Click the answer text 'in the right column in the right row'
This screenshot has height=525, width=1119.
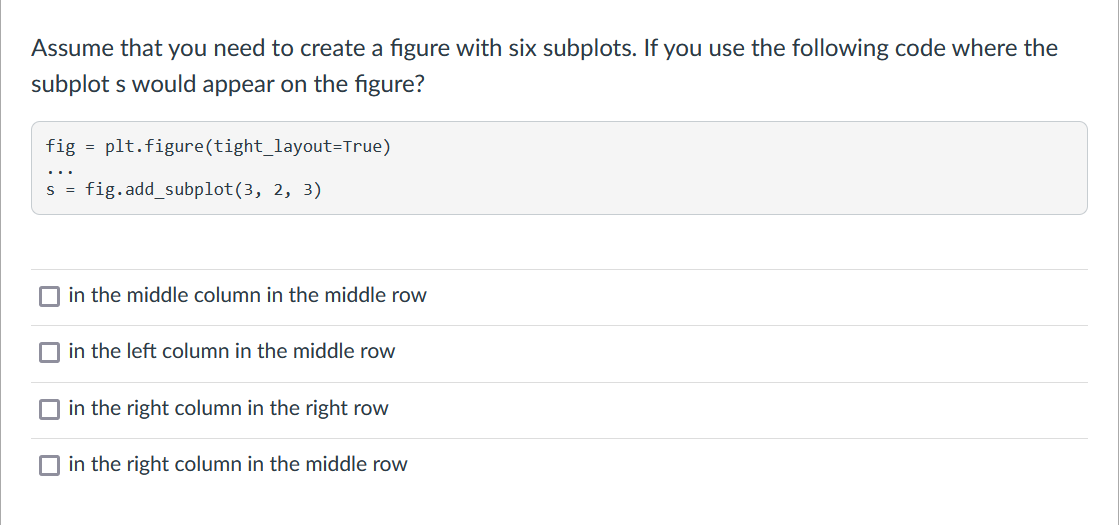coord(228,408)
